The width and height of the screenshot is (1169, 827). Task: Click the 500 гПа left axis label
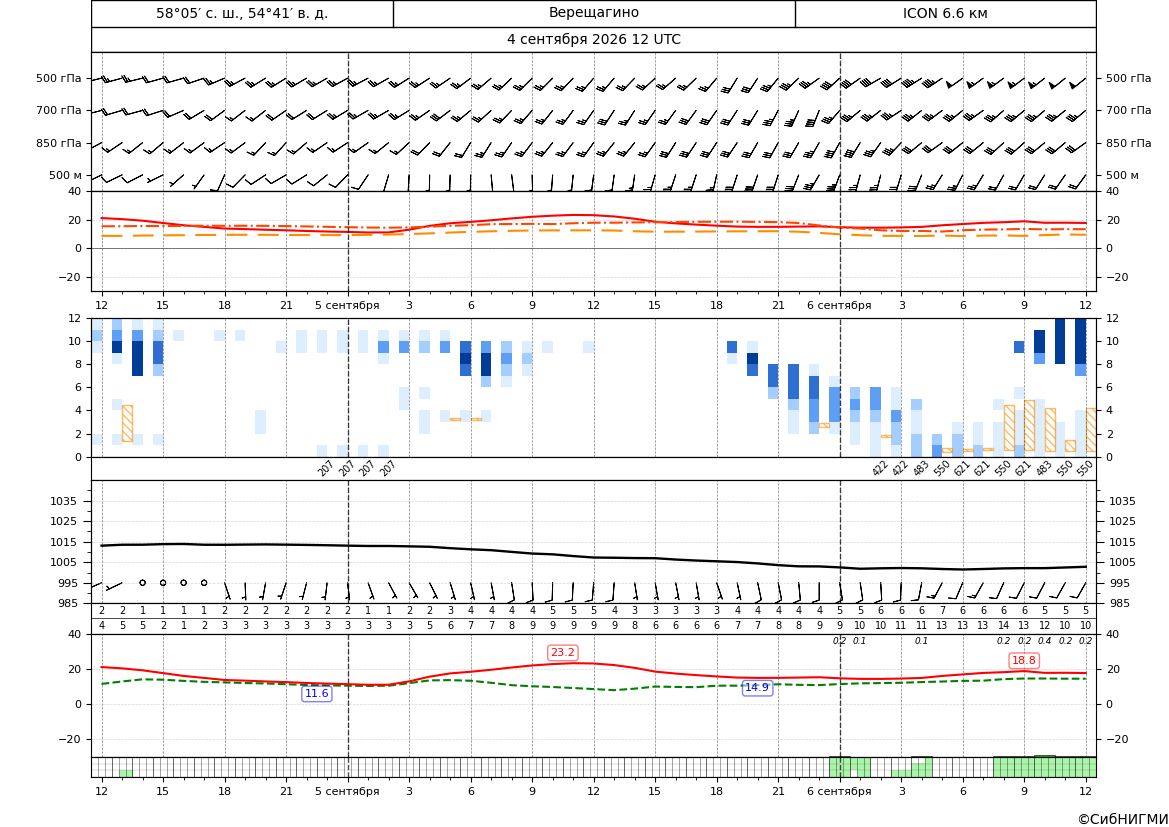pos(59,78)
